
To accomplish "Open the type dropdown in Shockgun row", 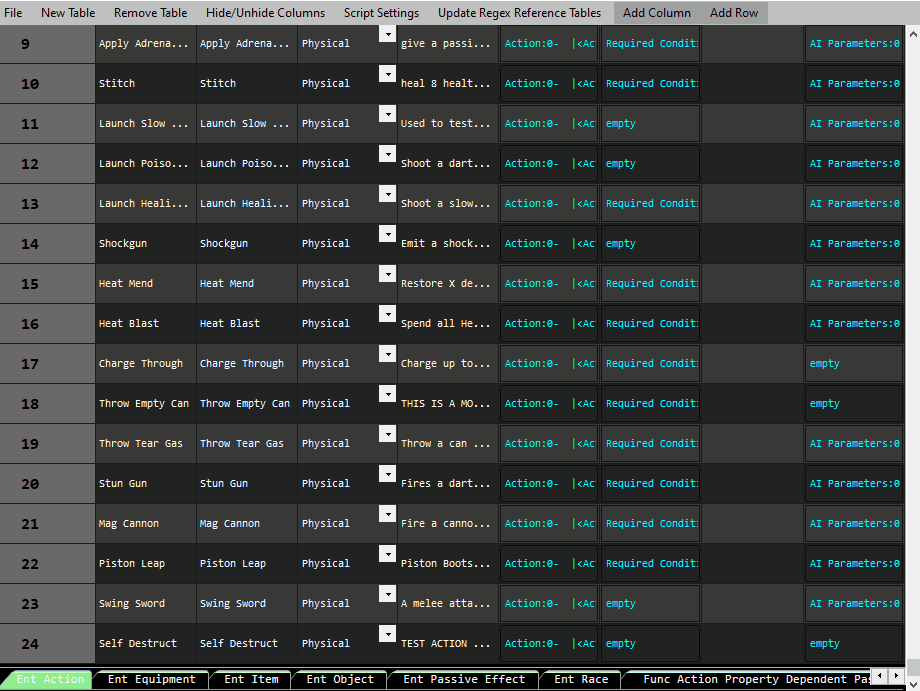I will (387, 234).
